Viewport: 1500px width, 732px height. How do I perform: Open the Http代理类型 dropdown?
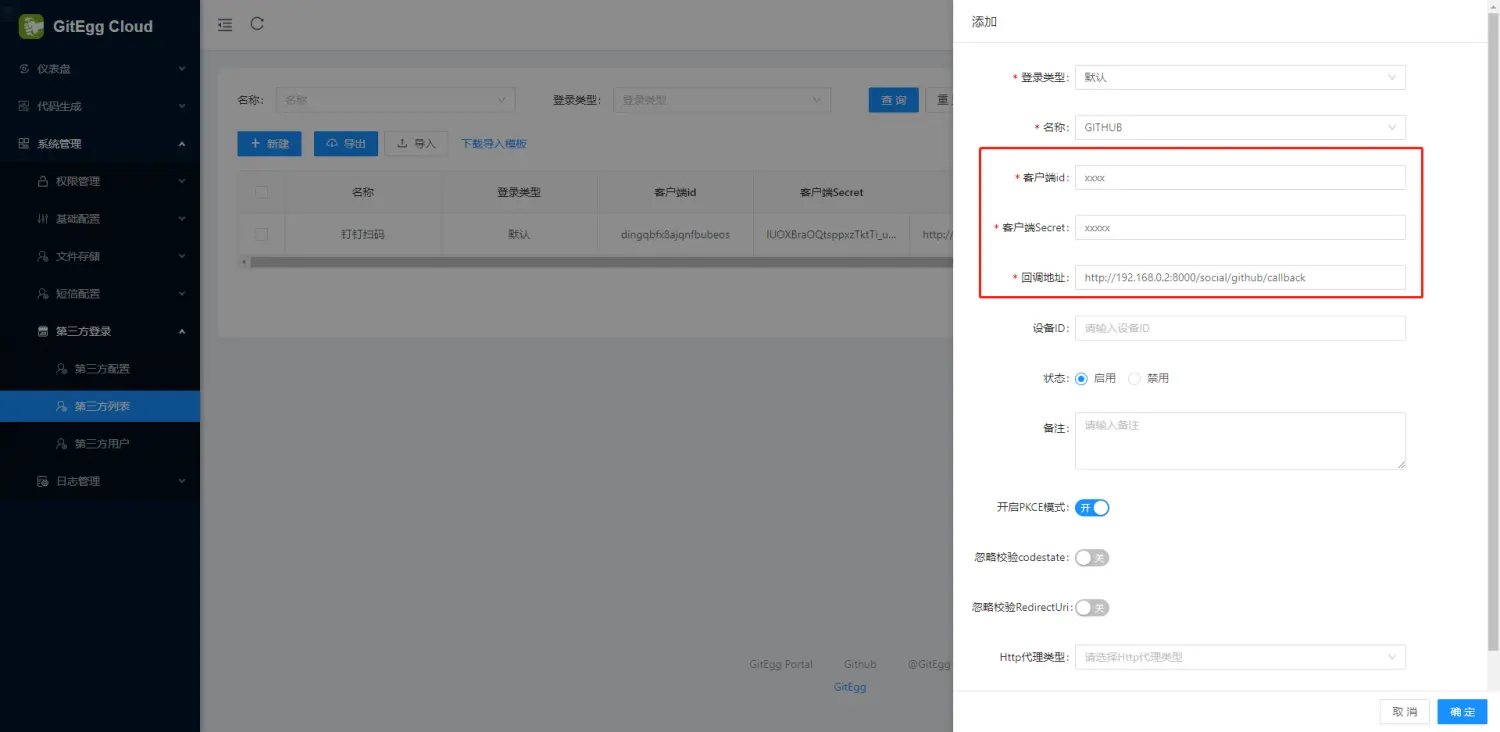pyautogui.click(x=1240, y=657)
